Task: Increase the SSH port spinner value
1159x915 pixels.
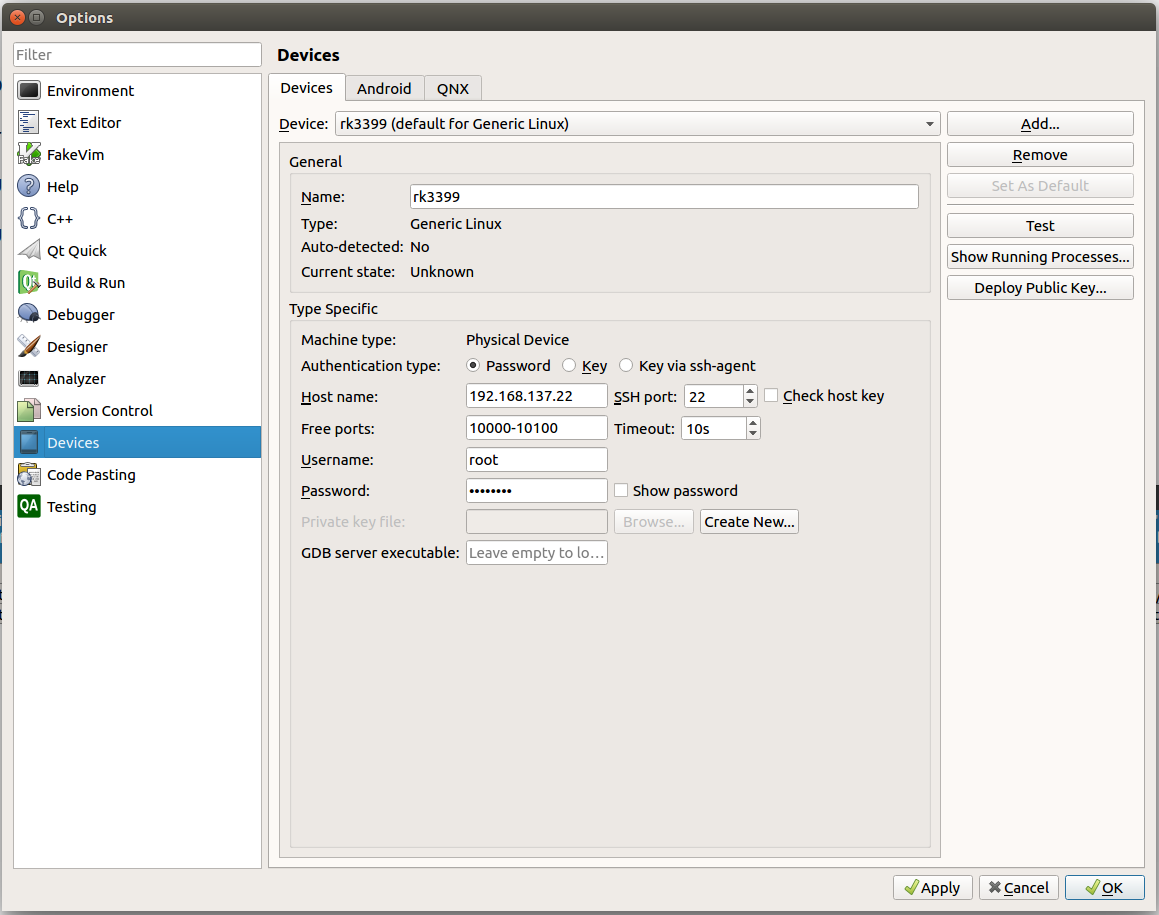Action: [750, 391]
